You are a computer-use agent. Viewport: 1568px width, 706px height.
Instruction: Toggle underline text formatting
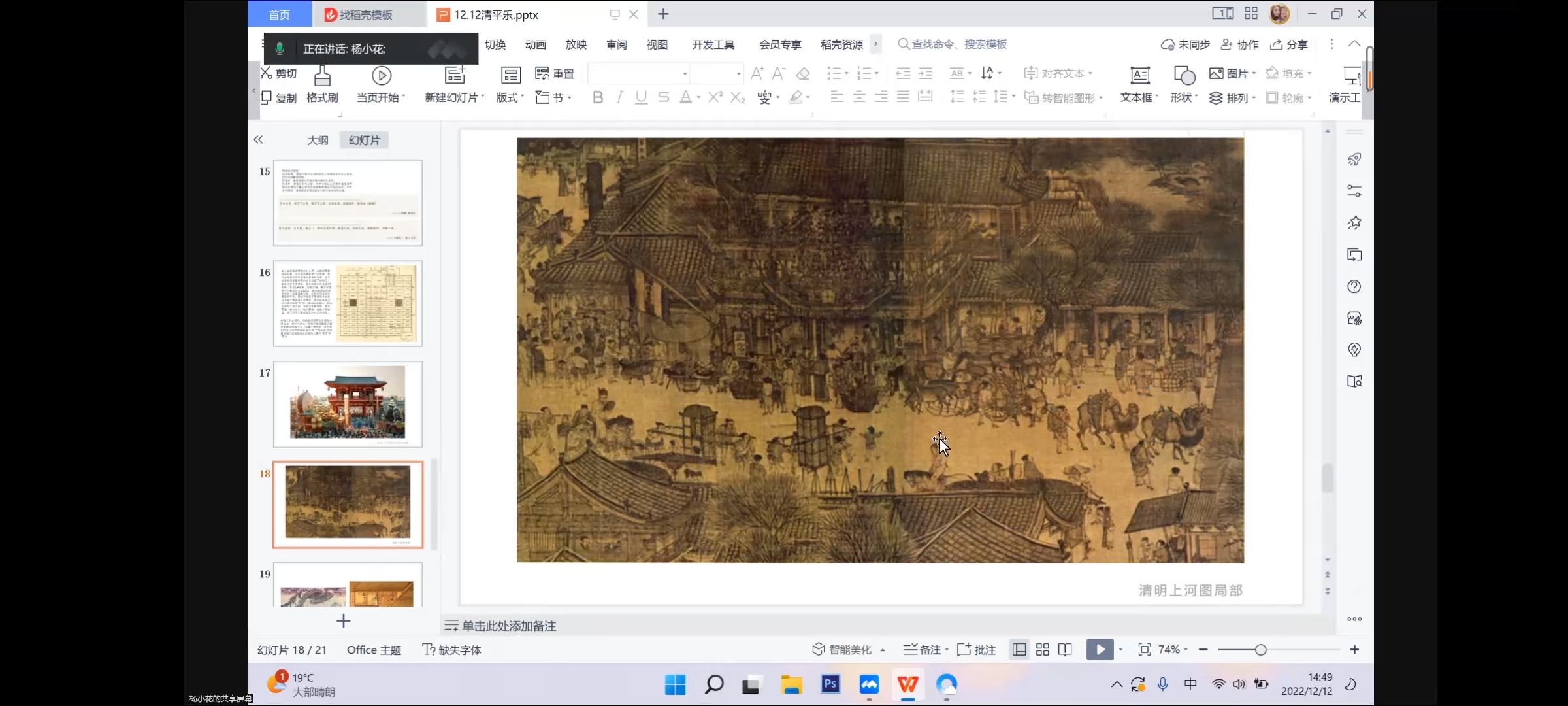(x=641, y=97)
